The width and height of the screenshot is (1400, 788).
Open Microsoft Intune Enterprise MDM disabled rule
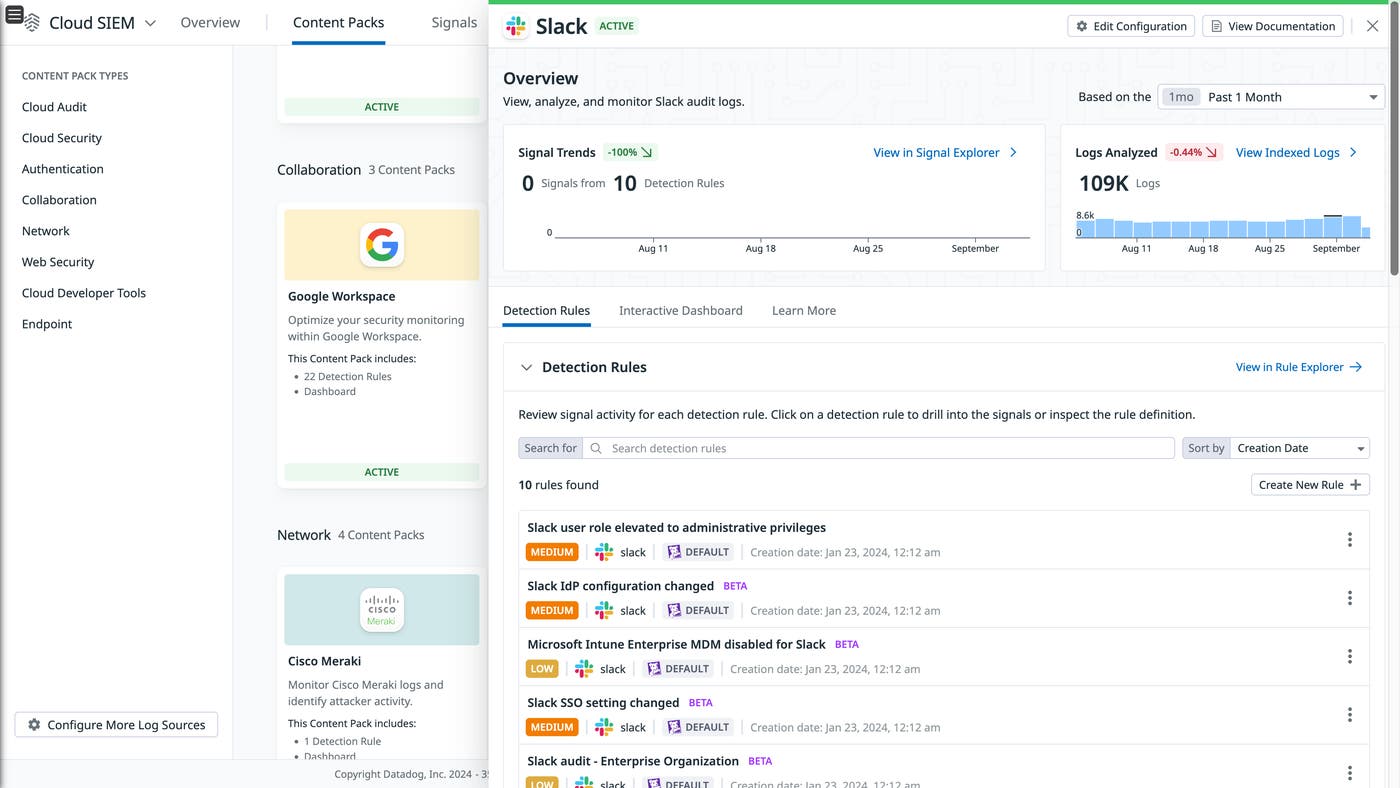click(677, 644)
